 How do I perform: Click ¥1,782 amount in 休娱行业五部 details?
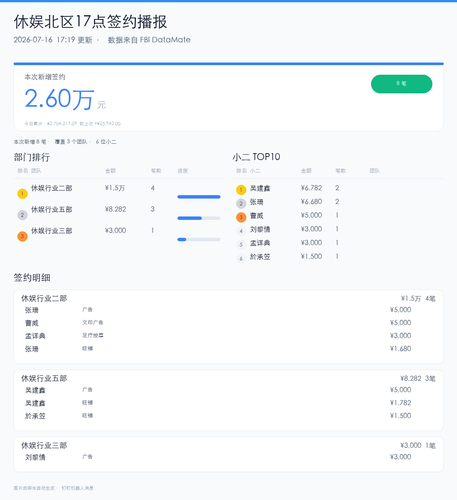click(x=401, y=403)
